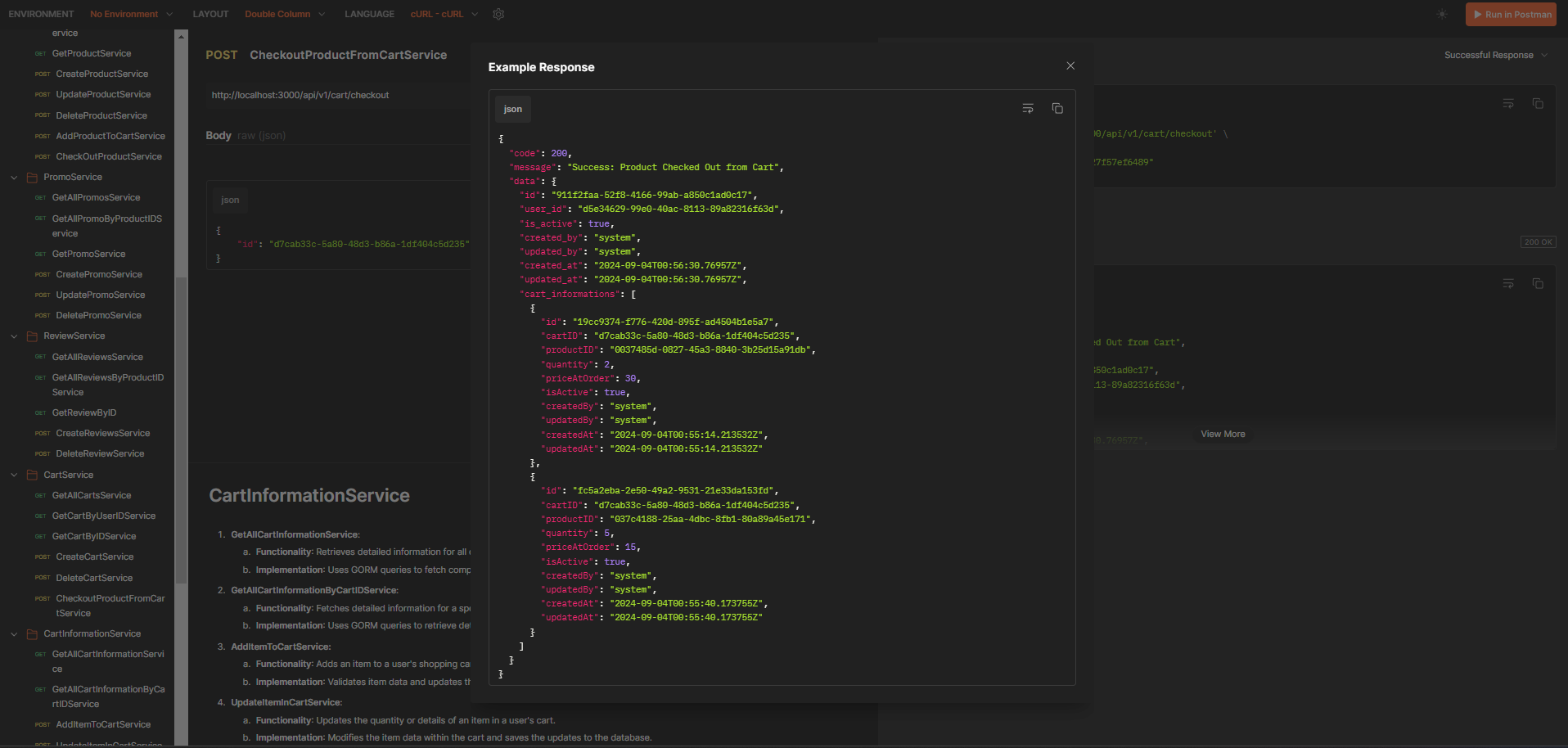The height and width of the screenshot is (748, 1568).
Task: Toggle word wrap in Example Response
Action: point(1028,109)
